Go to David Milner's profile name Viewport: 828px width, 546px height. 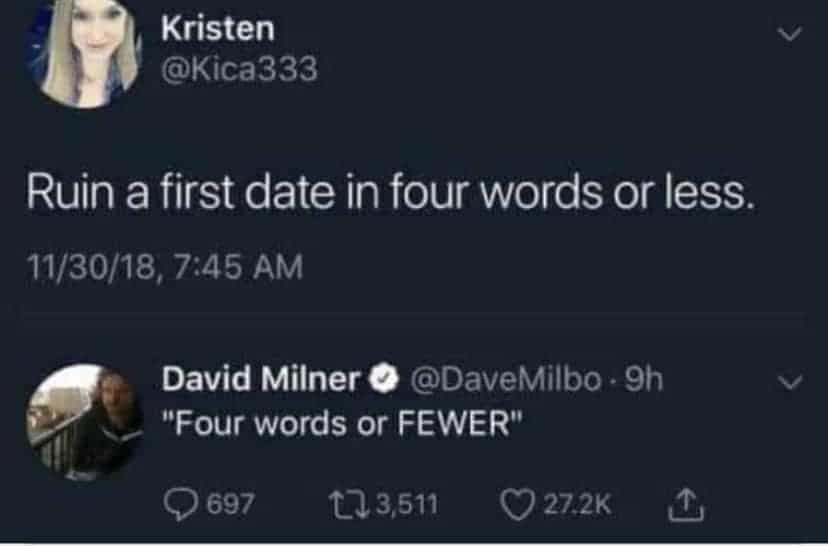[x=261, y=380]
